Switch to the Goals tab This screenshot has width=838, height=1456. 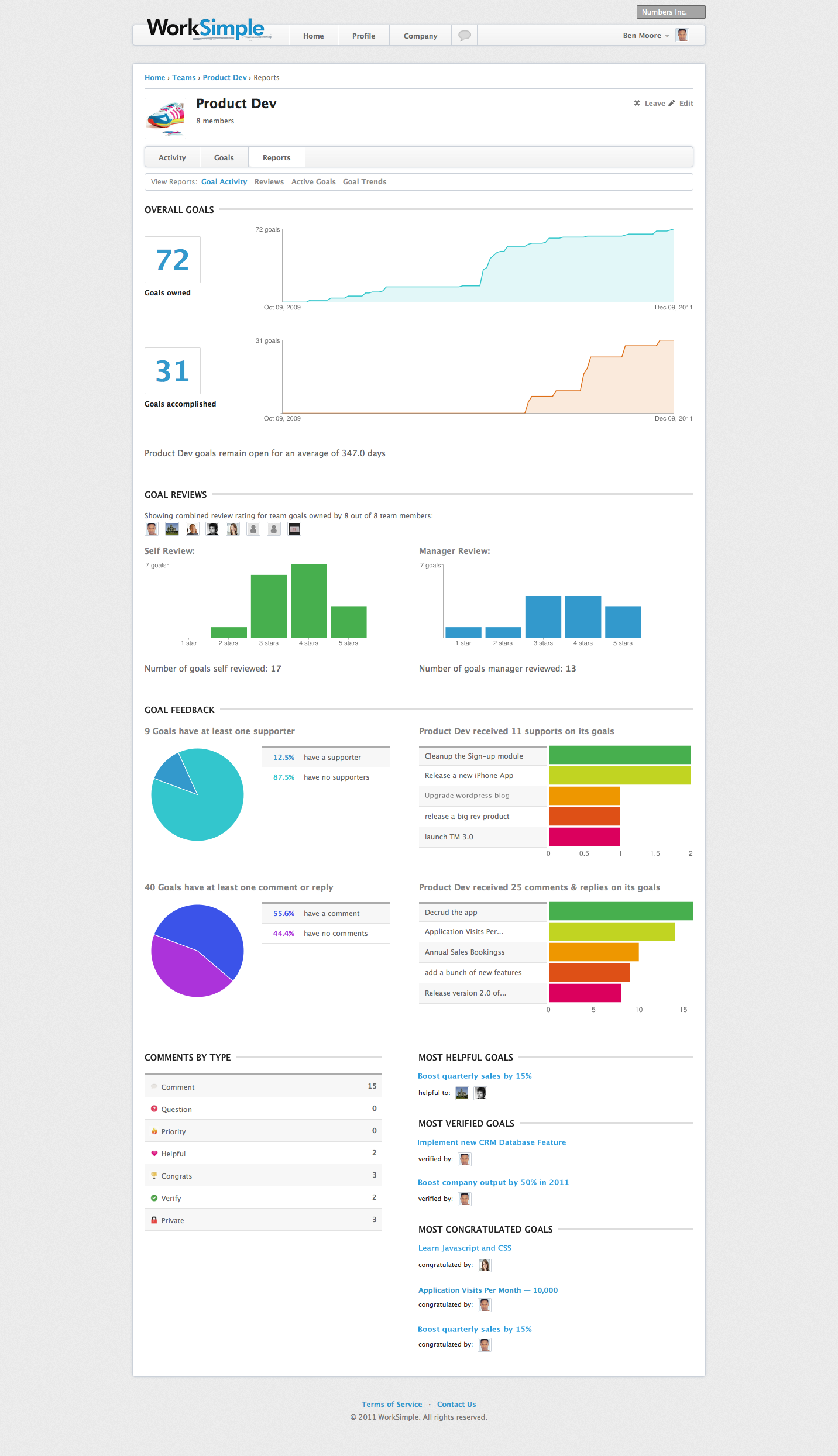(224, 157)
